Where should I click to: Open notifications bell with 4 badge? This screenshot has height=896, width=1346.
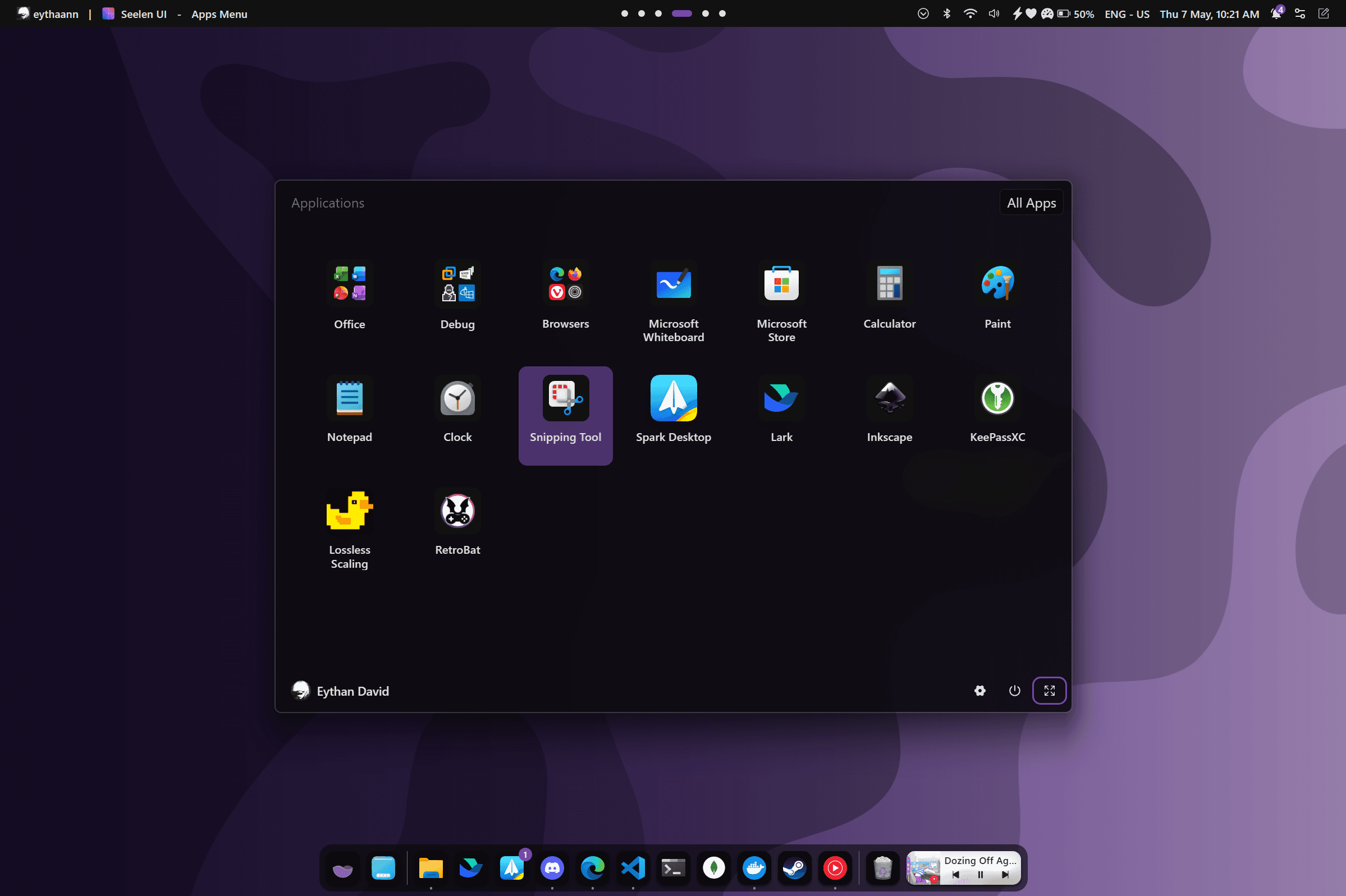[1276, 13]
